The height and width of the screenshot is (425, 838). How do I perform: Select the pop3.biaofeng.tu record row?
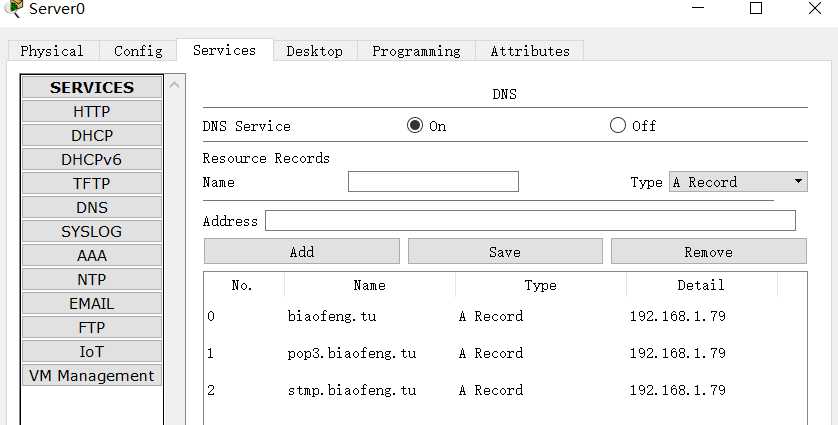pyautogui.click(x=352, y=353)
